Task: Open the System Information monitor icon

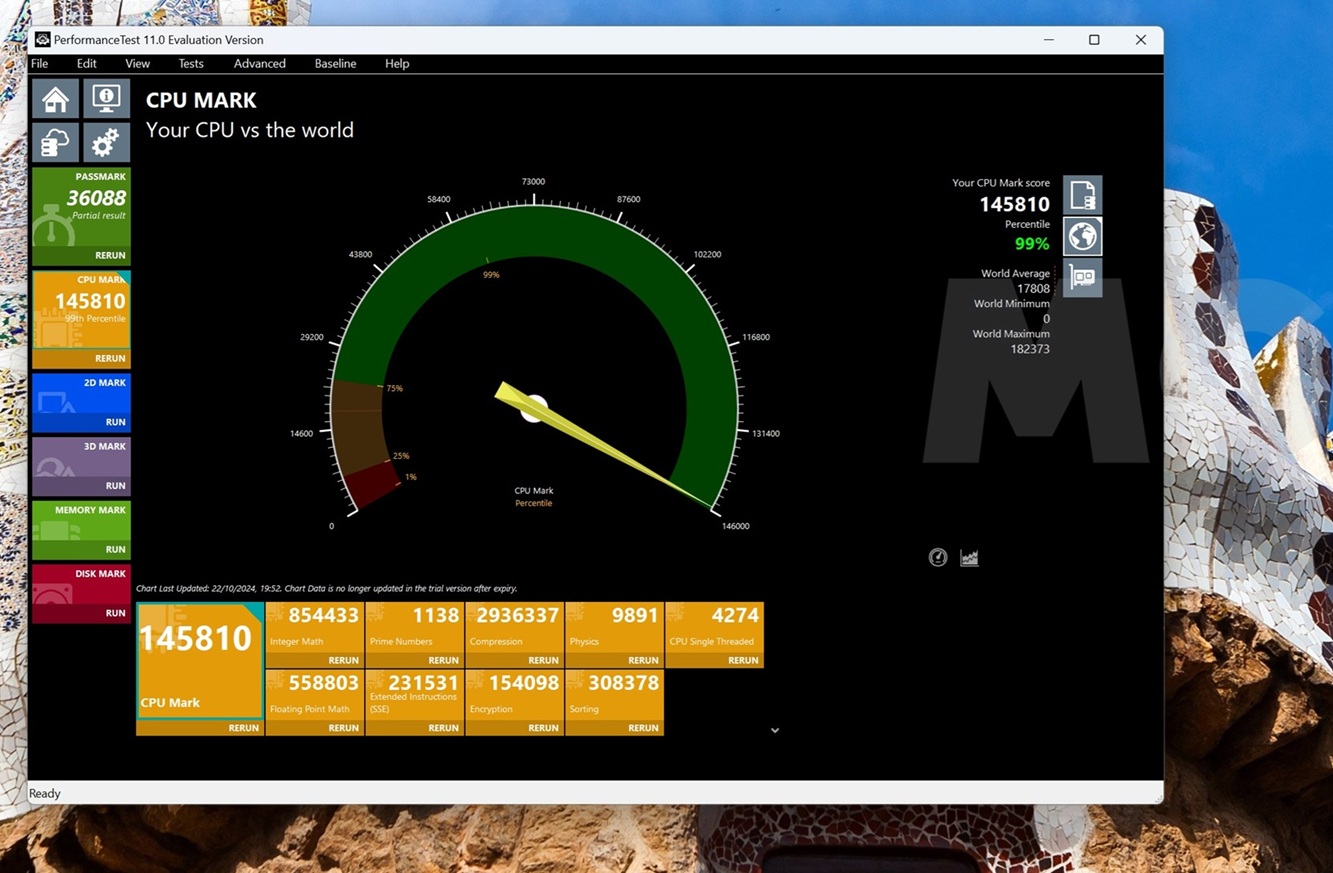Action: pyautogui.click(x=106, y=99)
